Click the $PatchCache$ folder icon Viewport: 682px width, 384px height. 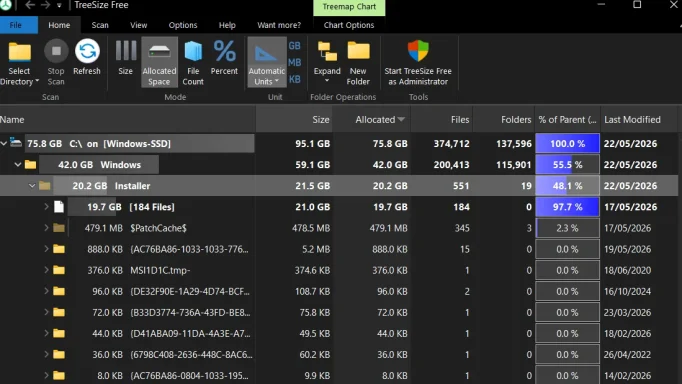coord(59,228)
